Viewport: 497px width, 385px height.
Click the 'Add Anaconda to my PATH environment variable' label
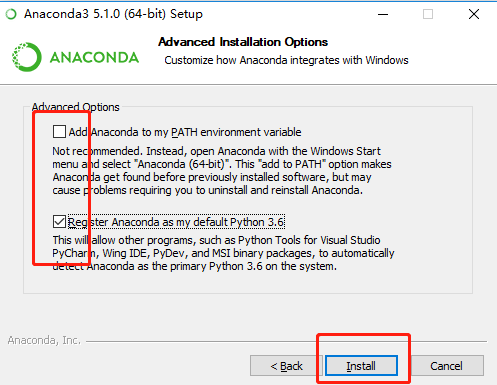pyautogui.click(x=185, y=132)
